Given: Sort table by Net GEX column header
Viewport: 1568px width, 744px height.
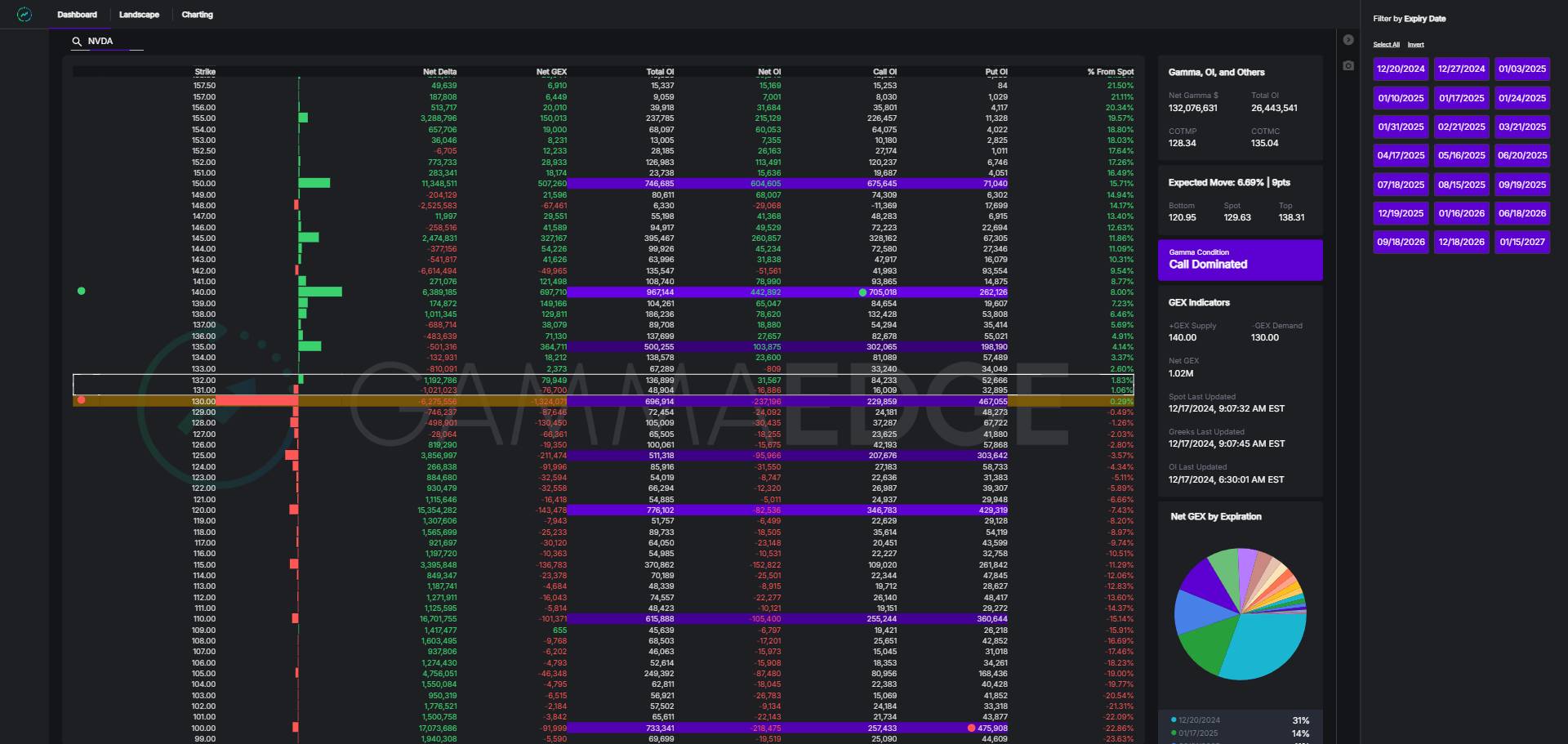Looking at the screenshot, I should click(x=551, y=72).
